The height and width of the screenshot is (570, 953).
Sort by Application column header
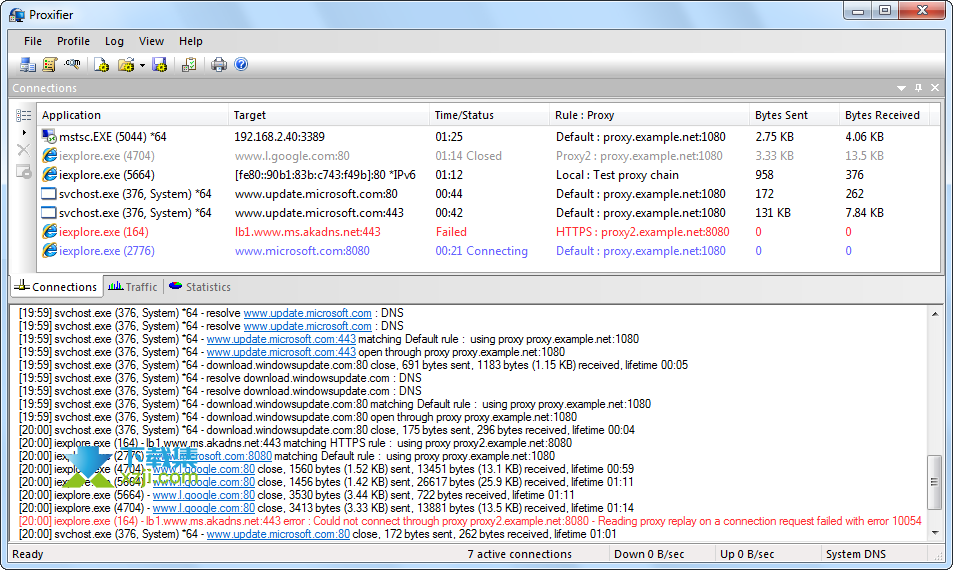[133, 115]
